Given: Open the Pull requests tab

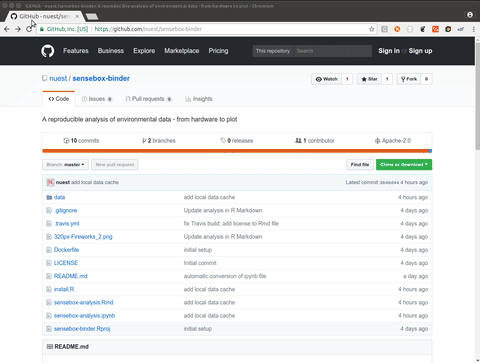Looking at the screenshot, I should pyautogui.click(x=148, y=99).
